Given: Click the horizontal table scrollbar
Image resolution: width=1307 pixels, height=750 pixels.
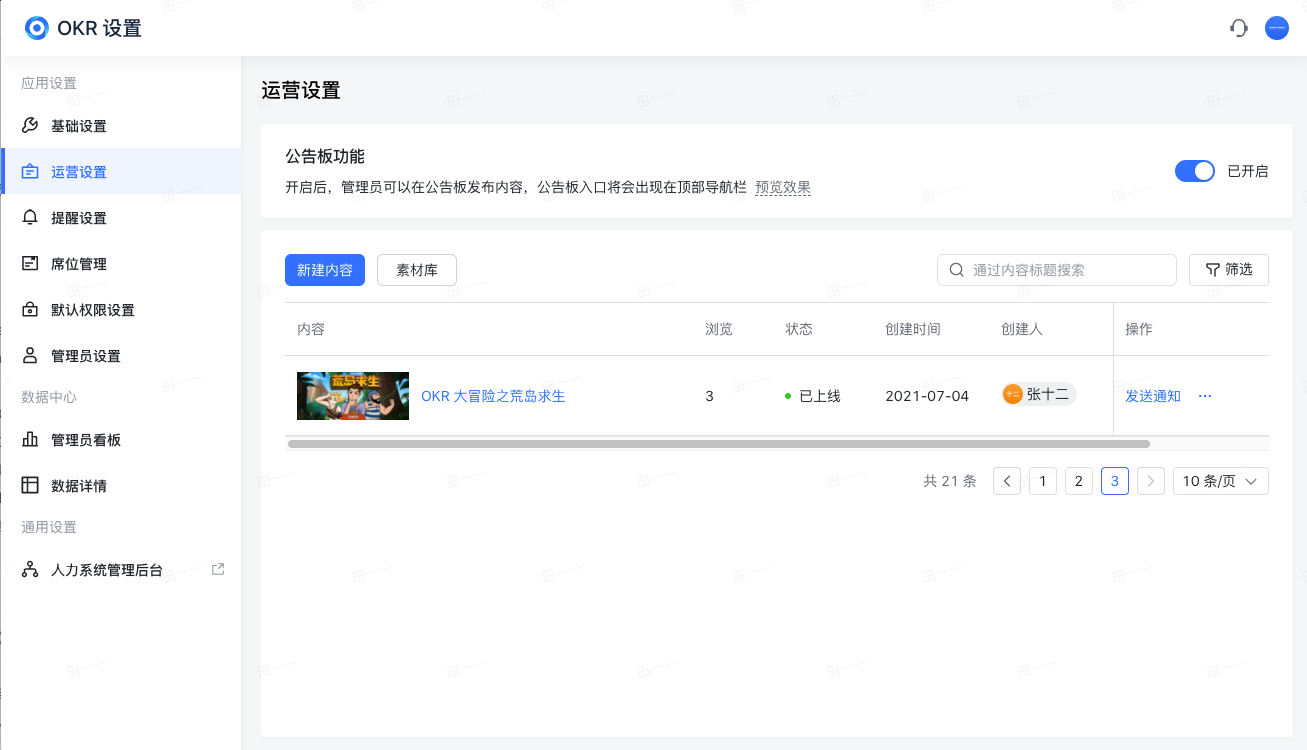Looking at the screenshot, I should coord(718,443).
